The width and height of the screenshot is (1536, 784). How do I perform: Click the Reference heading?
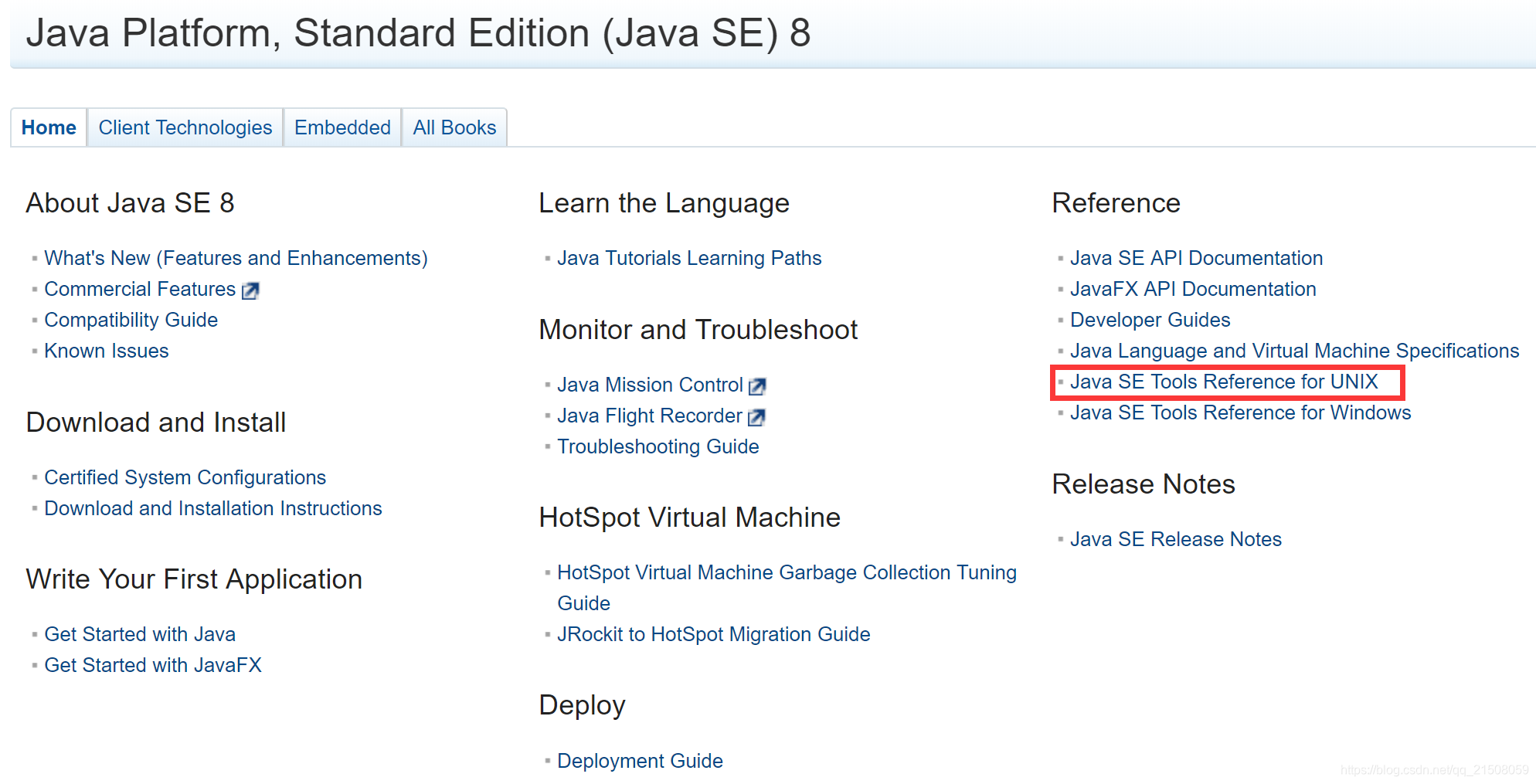pos(1116,203)
